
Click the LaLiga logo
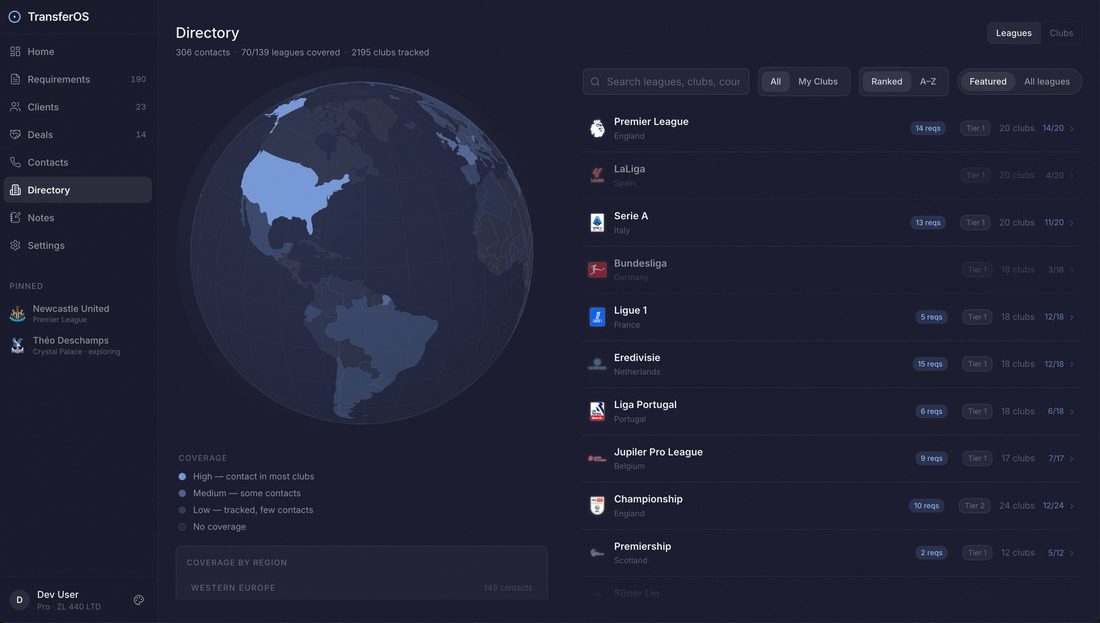point(597,175)
